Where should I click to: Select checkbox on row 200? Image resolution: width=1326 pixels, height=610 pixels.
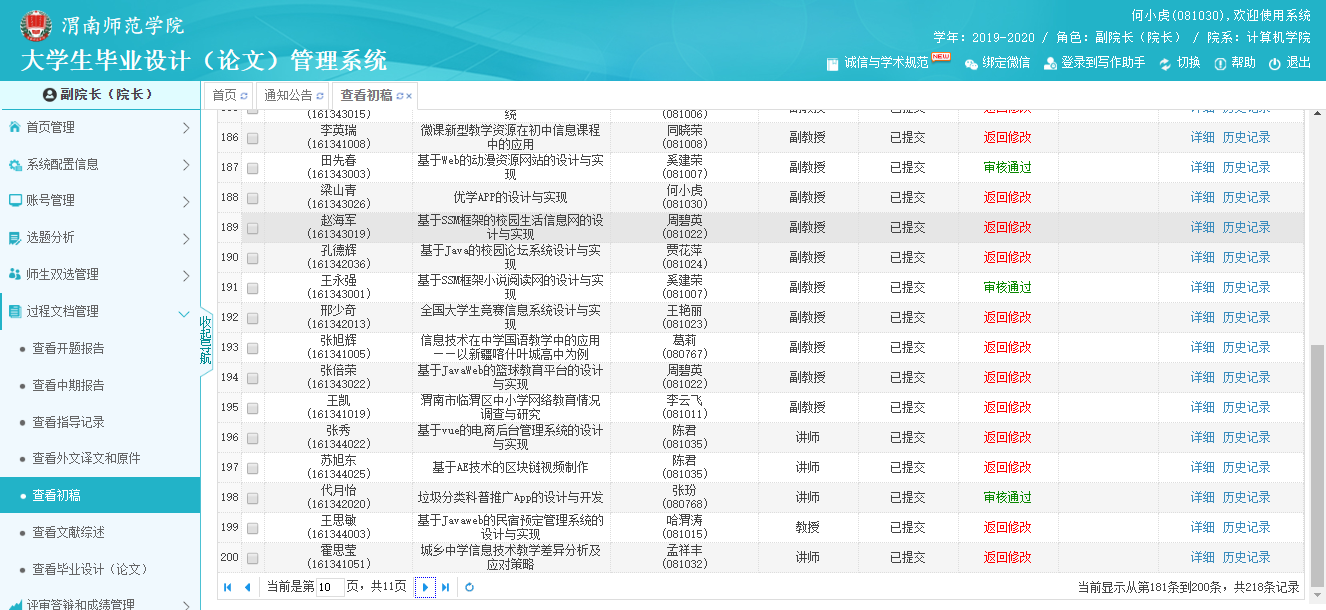tap(252, 558)
